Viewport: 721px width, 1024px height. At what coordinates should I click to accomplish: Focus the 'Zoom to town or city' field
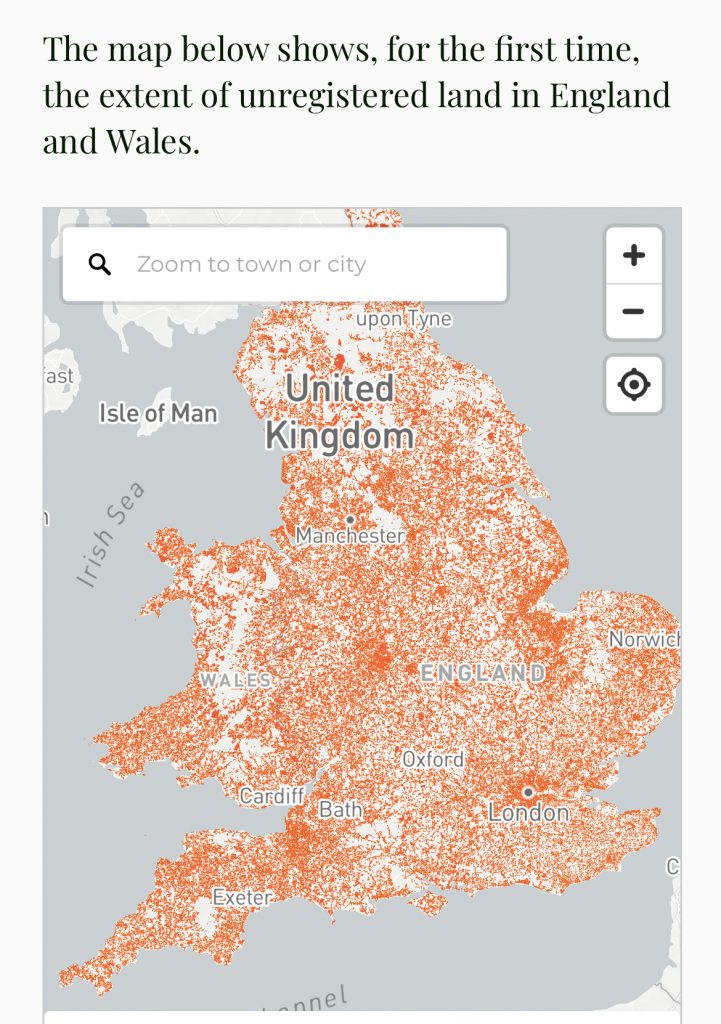click(x=285, y=264)
